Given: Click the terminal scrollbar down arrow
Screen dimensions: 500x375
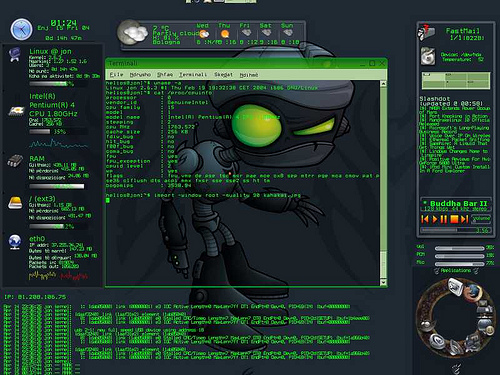Looking at the screenshot, I should [383, 282].
